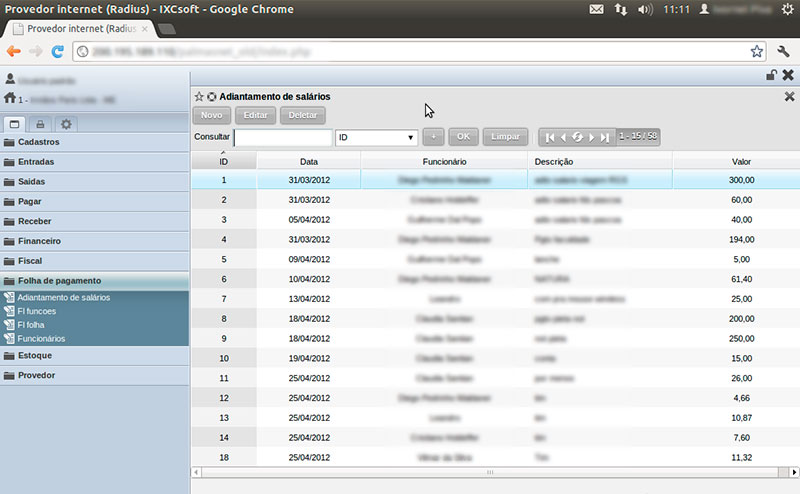Viewport: 800px width, 494px height.
Task: Open Funcionários in the sidebar
Action: [x=41, y=338]
